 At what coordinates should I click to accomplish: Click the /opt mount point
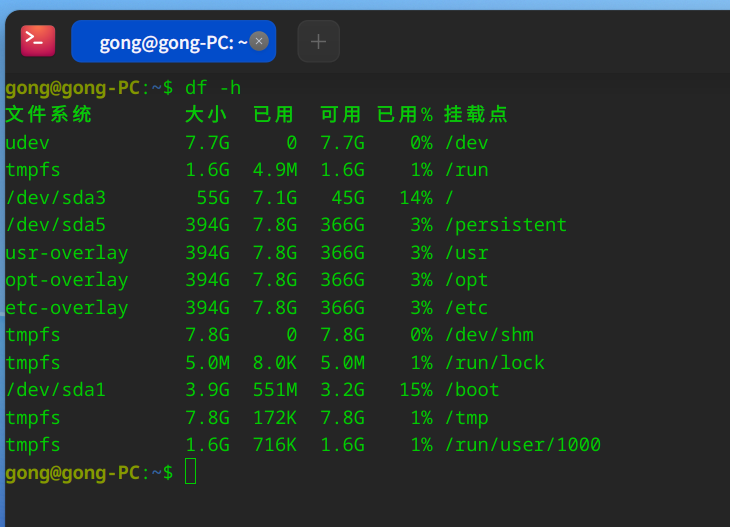(x=467, y=281)
